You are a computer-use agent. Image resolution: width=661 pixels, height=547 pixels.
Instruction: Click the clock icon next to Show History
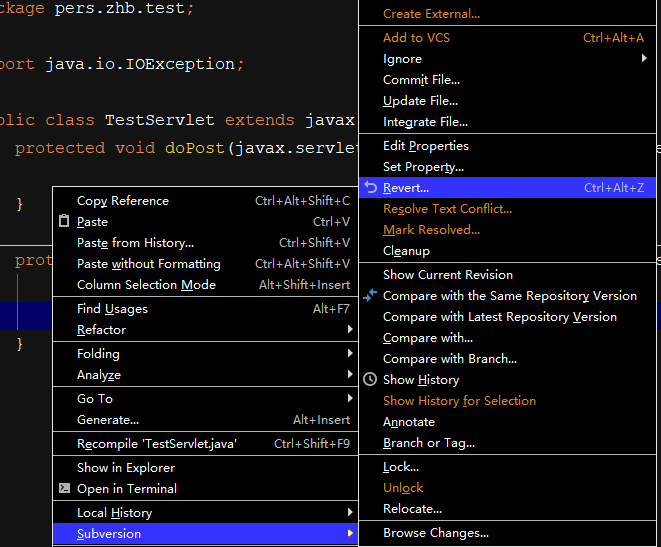point(370,379)
